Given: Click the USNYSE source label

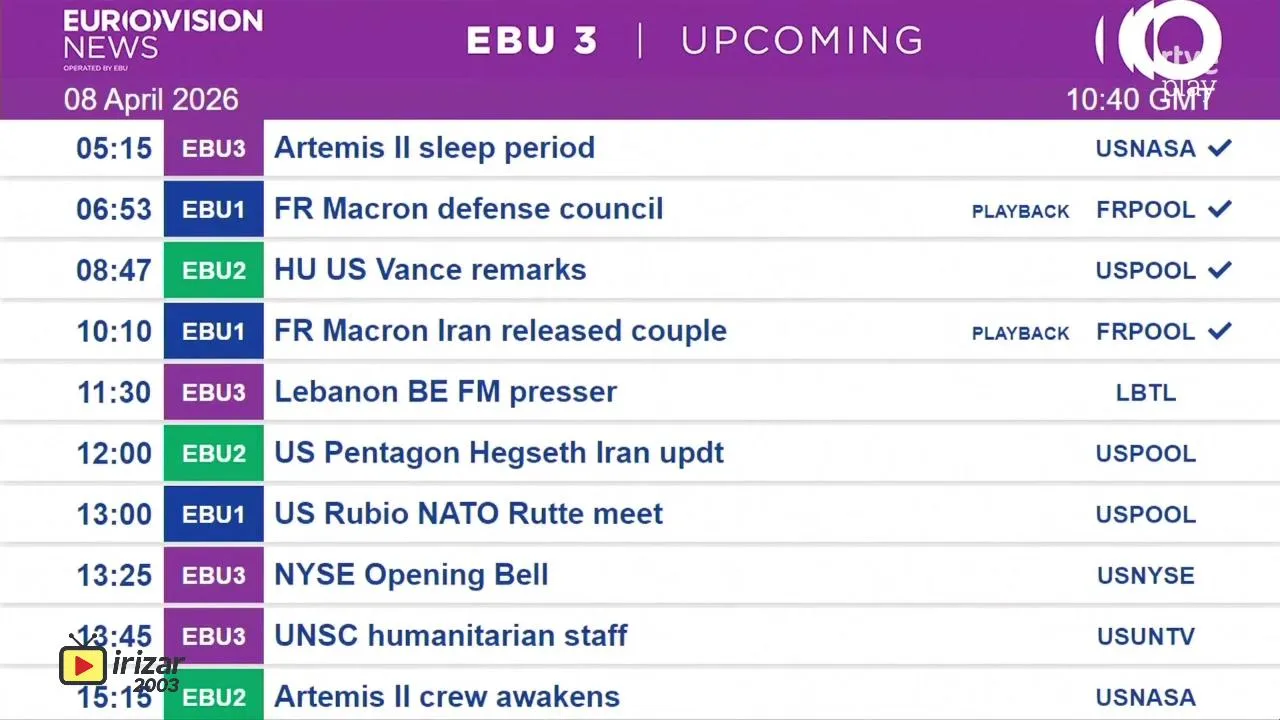Looking at the screenshot, I should 1145,576.
